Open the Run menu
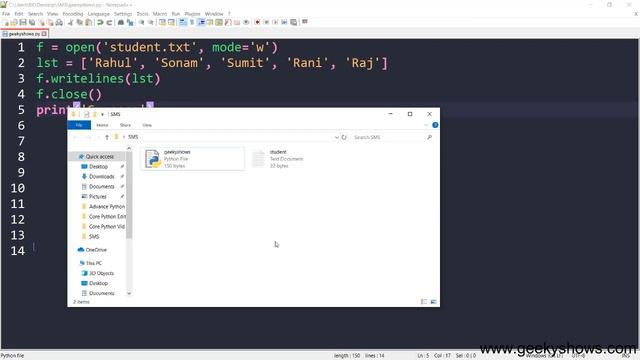This screenshot has width=640, height=360. tap(176, 14)
